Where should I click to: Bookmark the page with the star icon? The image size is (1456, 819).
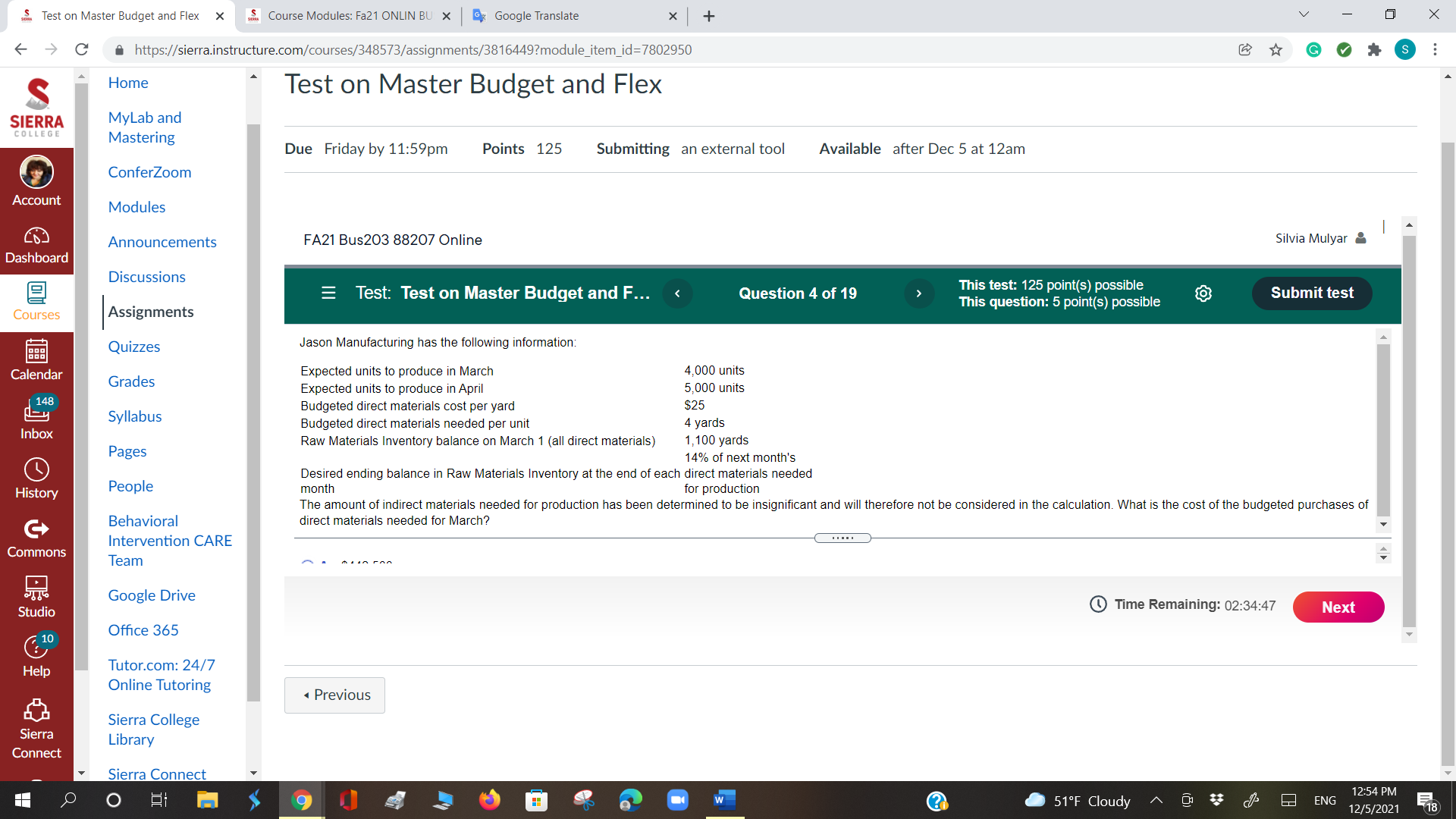(1276, 49)
